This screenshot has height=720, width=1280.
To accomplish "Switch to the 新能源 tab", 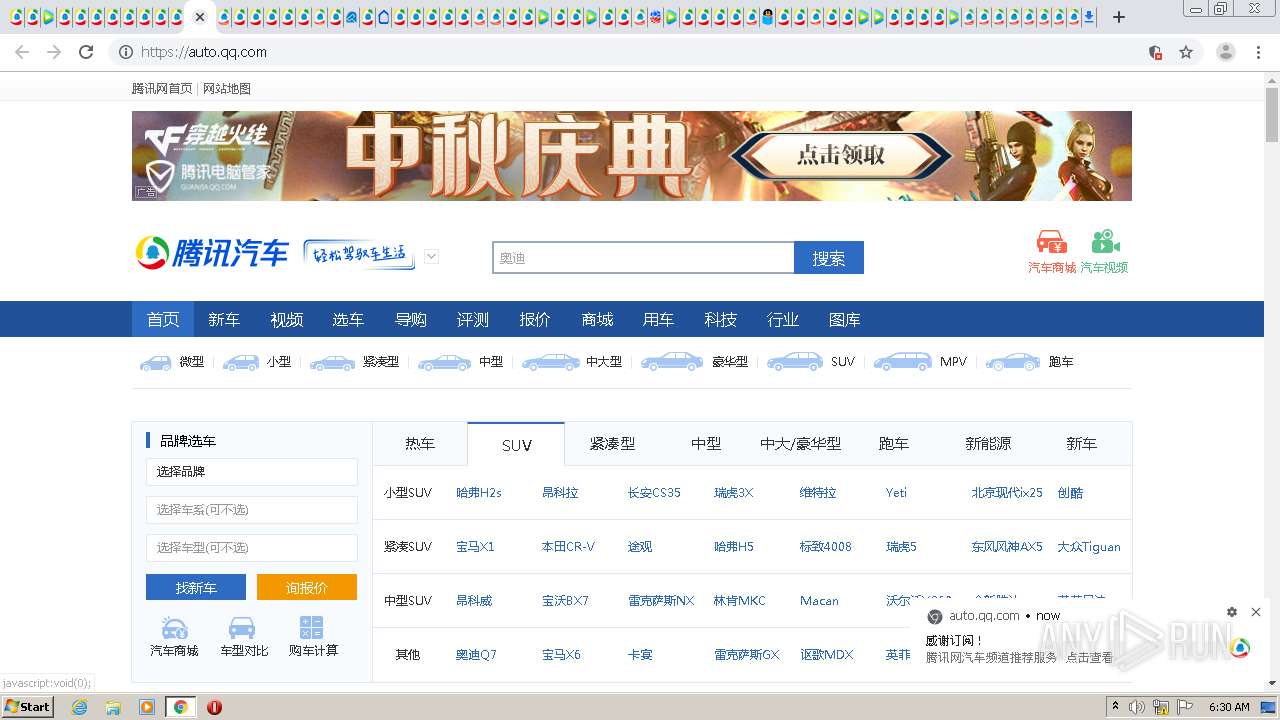I will [x=988, y=444].
